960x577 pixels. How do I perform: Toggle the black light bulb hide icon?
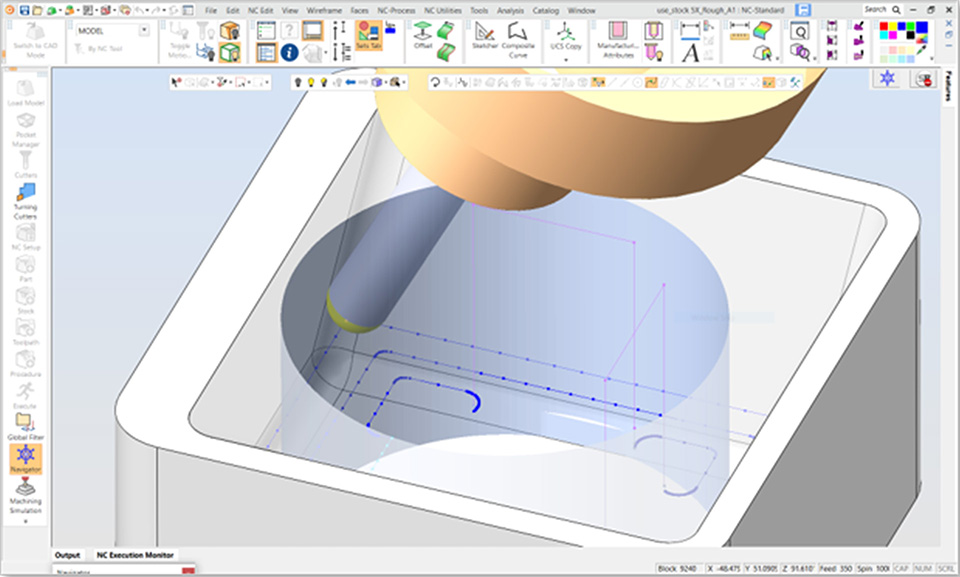tap(298, 82)
